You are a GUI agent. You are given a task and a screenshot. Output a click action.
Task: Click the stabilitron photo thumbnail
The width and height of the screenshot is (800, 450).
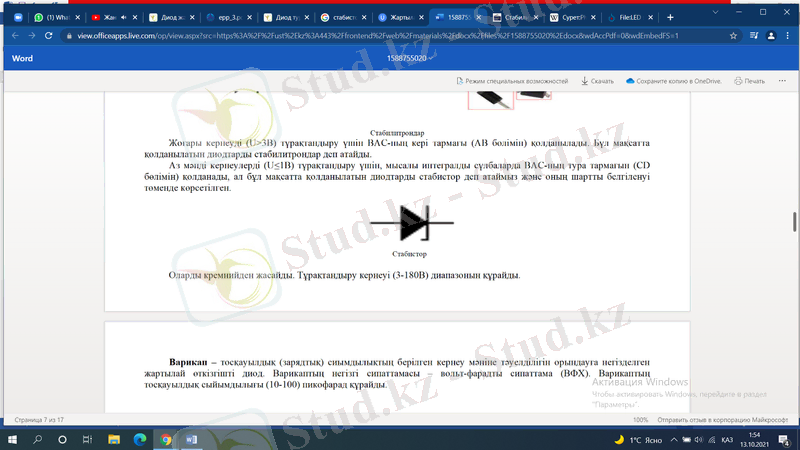pos(491,100)
